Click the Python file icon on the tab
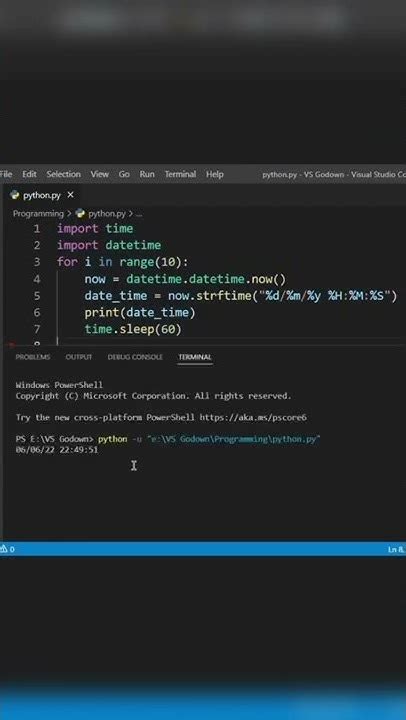 click(15, 195)
